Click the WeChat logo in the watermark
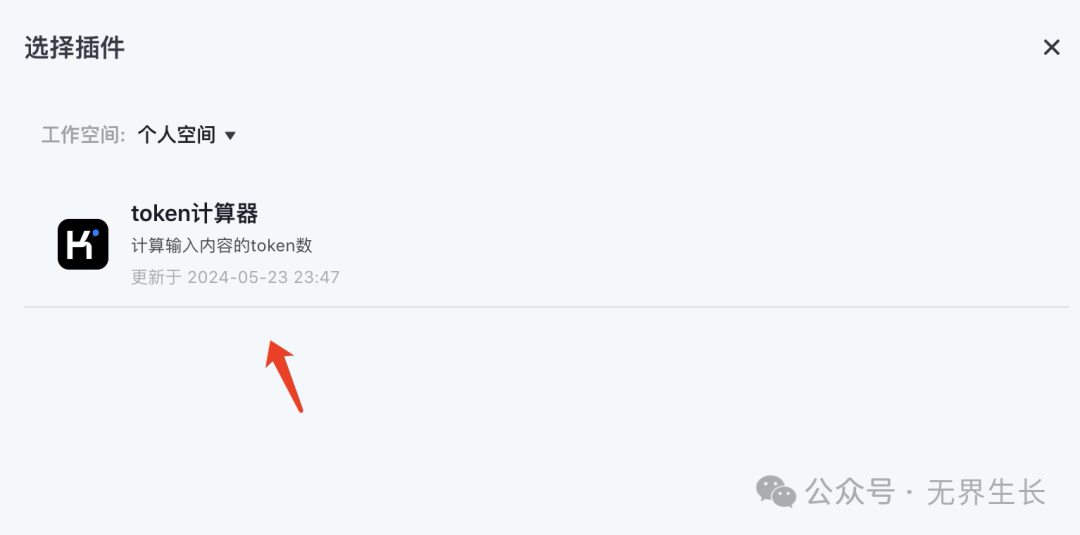The width and height of the screenshot is (1080, 535). 776,492
